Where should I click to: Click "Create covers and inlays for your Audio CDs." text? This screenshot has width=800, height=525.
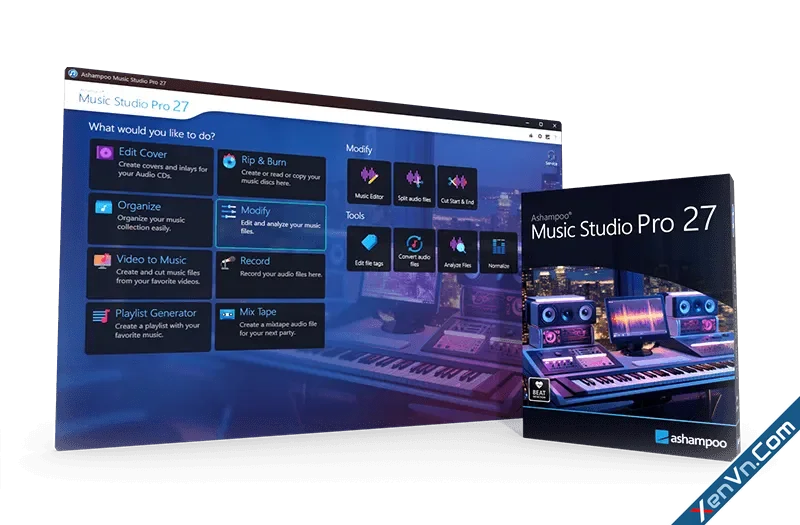163,170
